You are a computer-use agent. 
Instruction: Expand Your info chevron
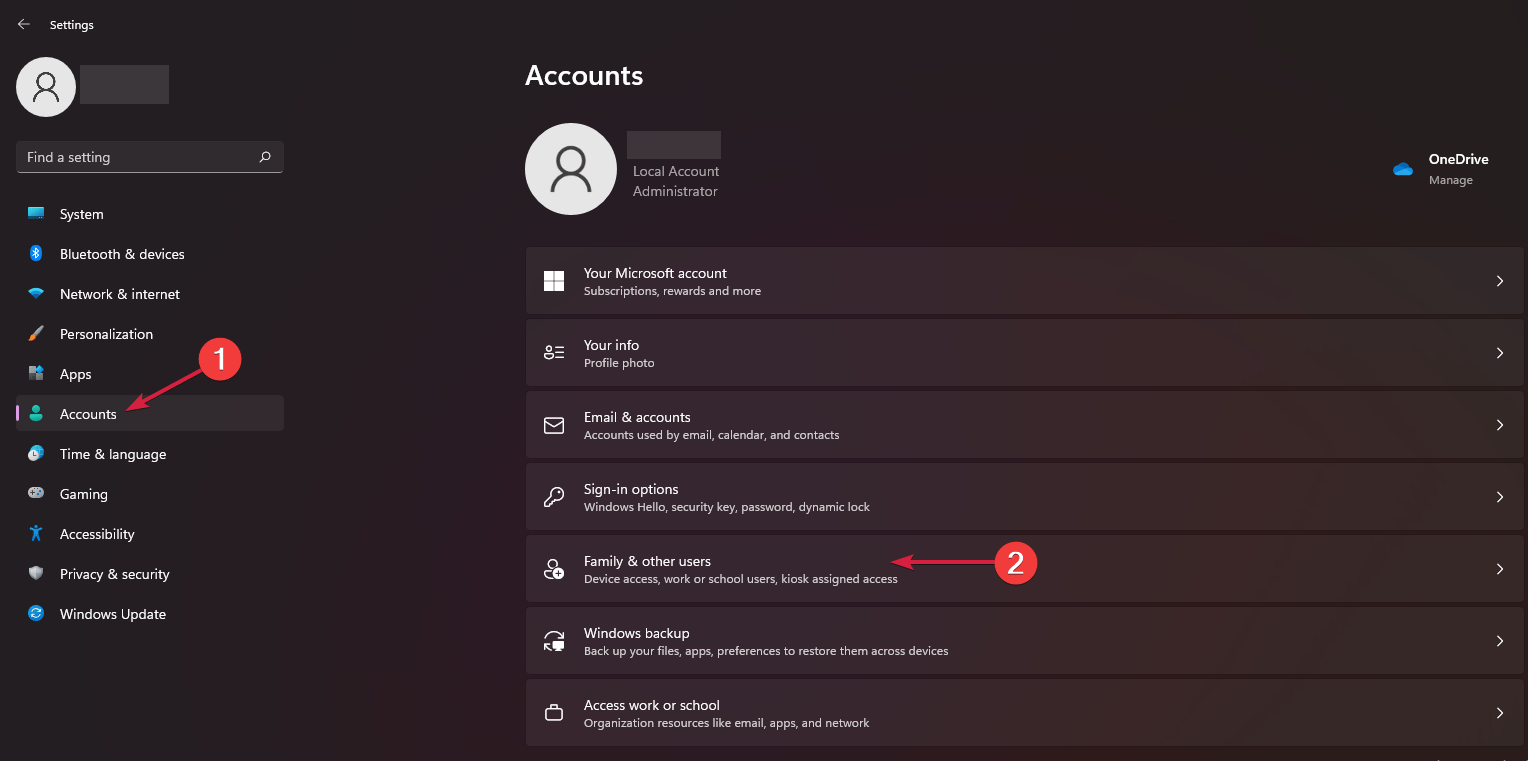pos(1500,353)
